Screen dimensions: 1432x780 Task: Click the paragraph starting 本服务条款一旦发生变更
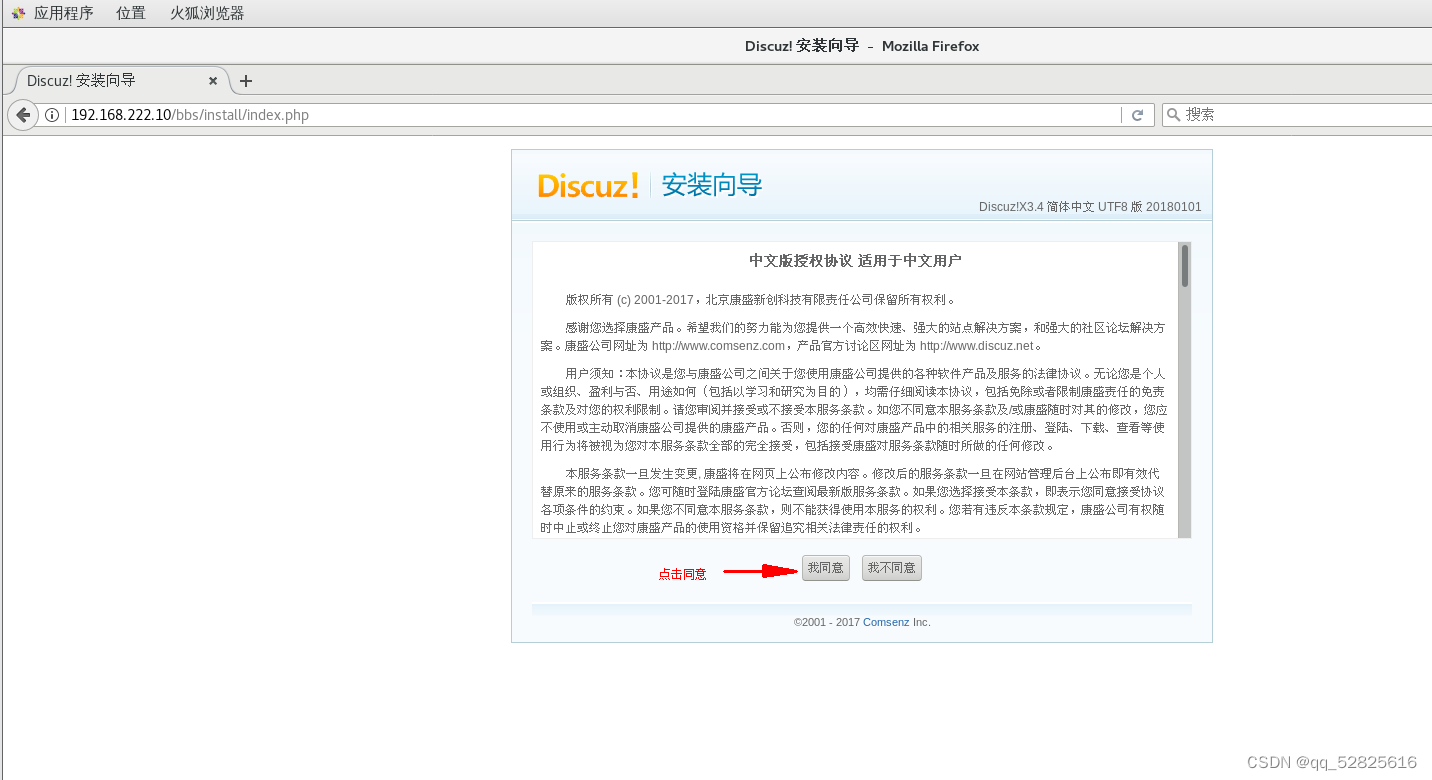pos(853,500)
